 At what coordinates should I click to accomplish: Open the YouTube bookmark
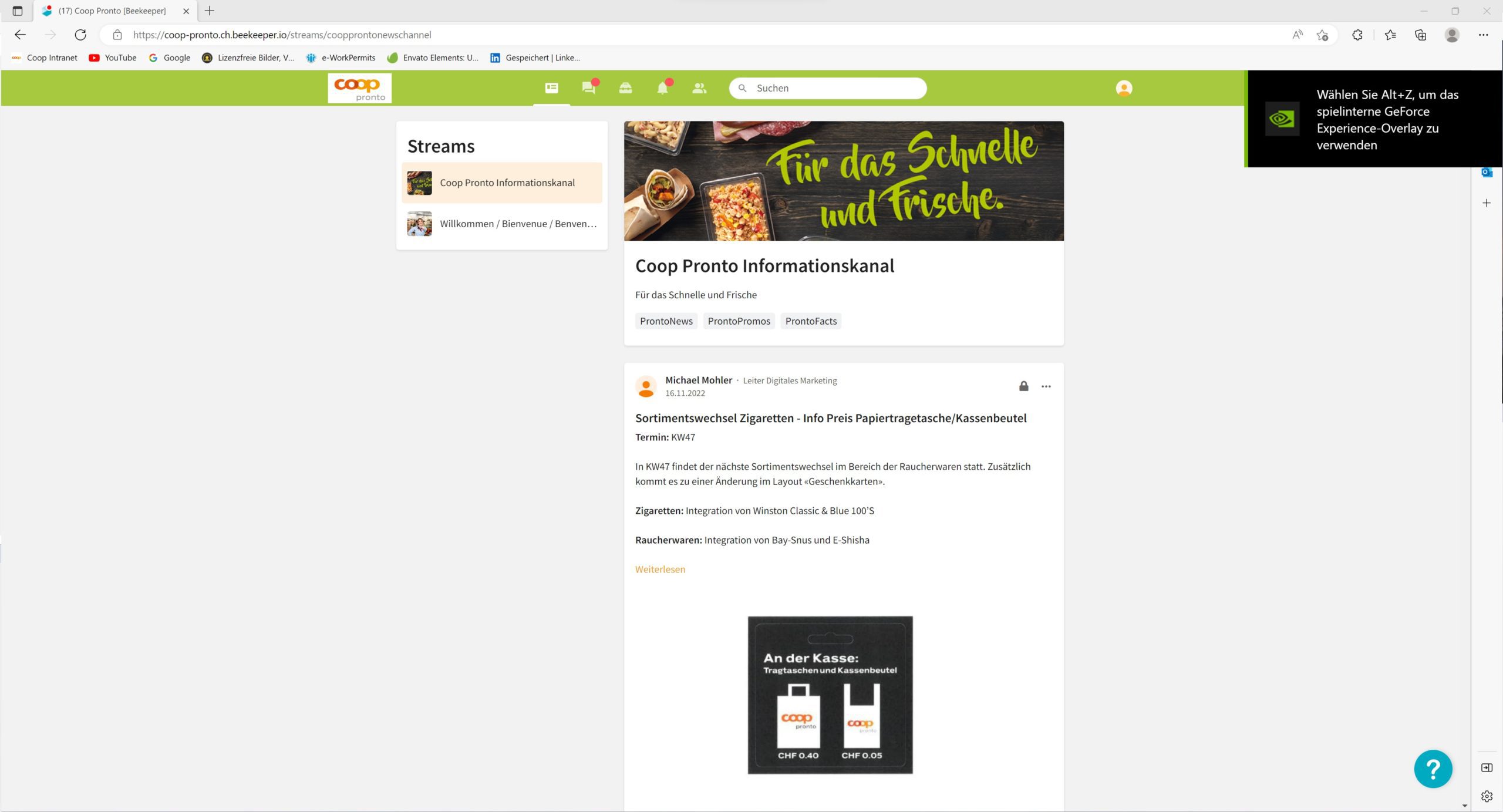pos(112,58)
